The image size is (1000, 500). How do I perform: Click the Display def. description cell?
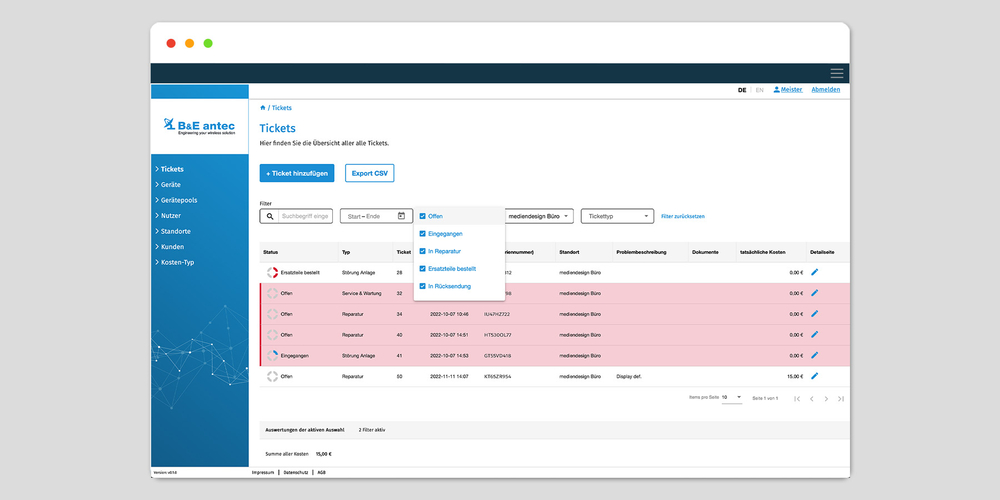click(629, 376)
